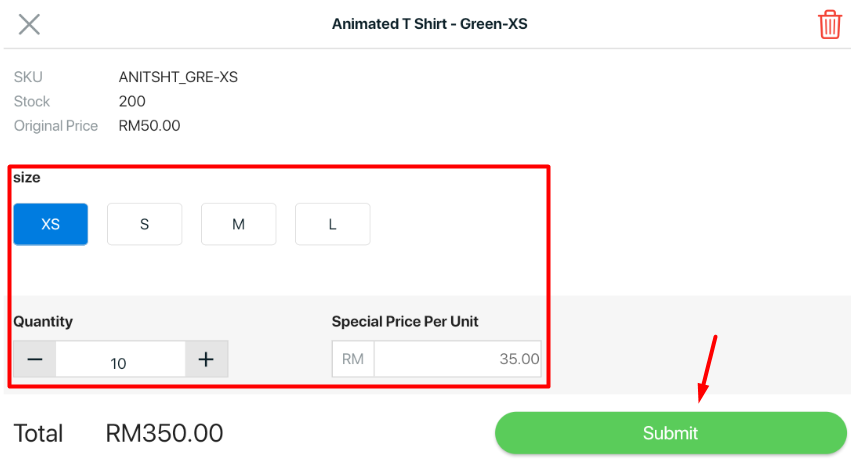Viewport: 851px width, 473px height.
Task: Close the product dialog with the X icon
Action: [x=29, y=24]
